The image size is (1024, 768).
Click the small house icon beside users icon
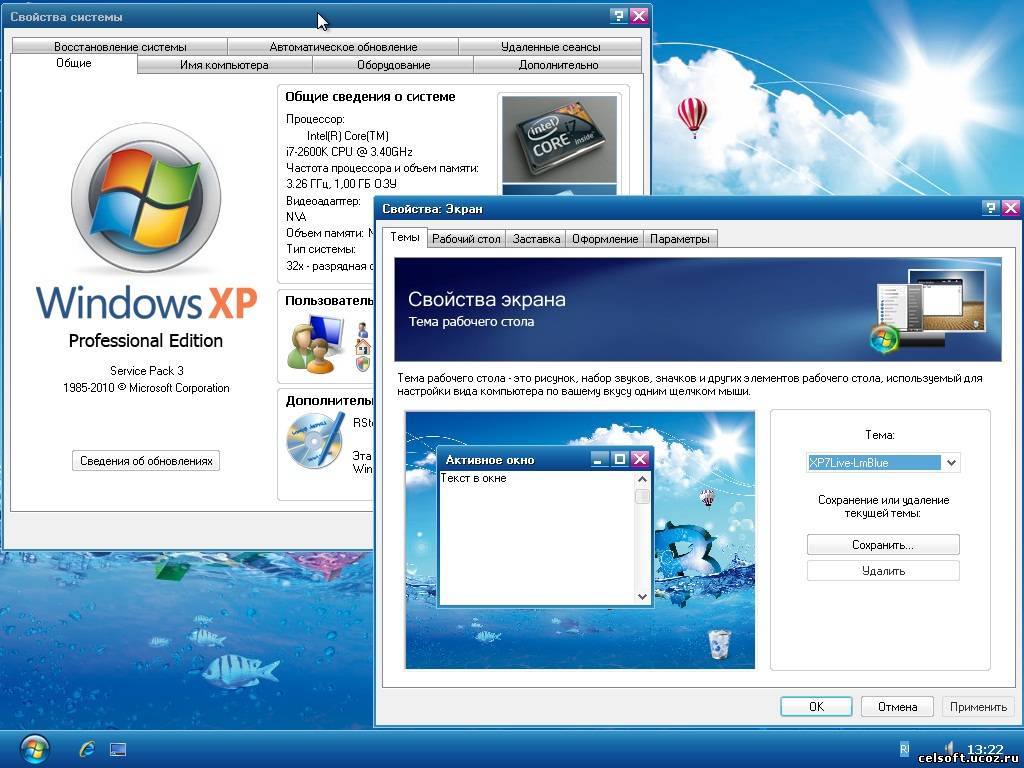[x=364, y=346]
